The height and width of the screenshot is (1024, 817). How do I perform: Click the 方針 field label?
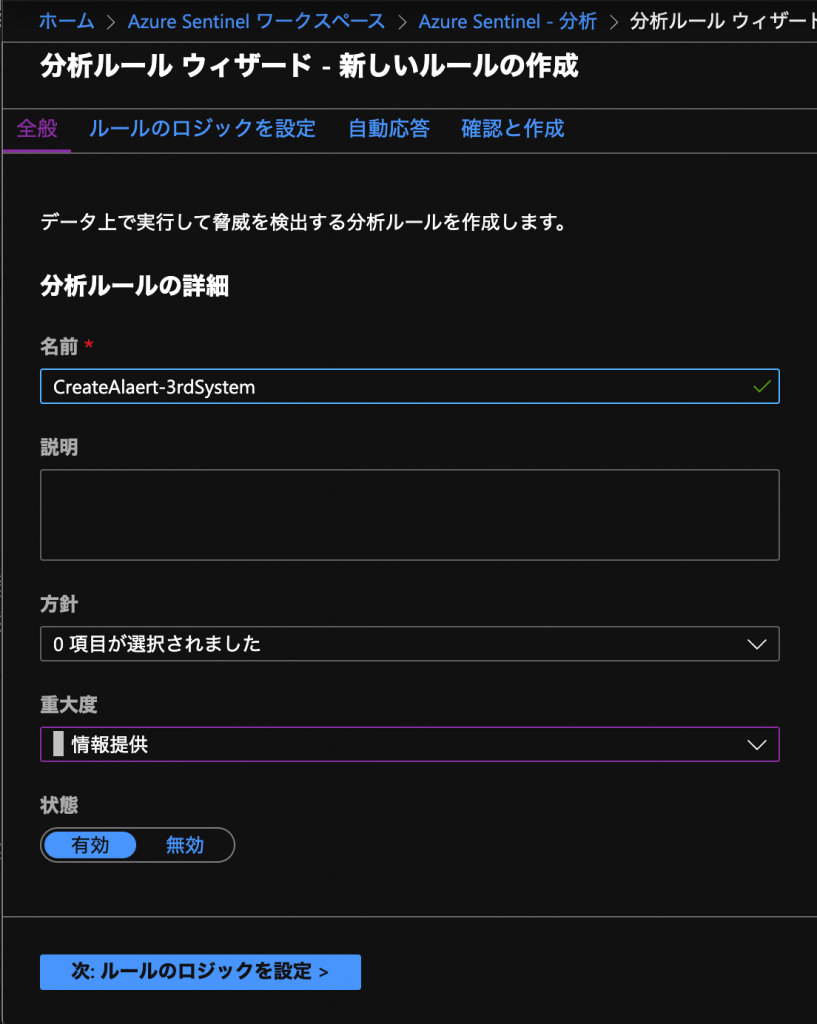tap(59, 604)
